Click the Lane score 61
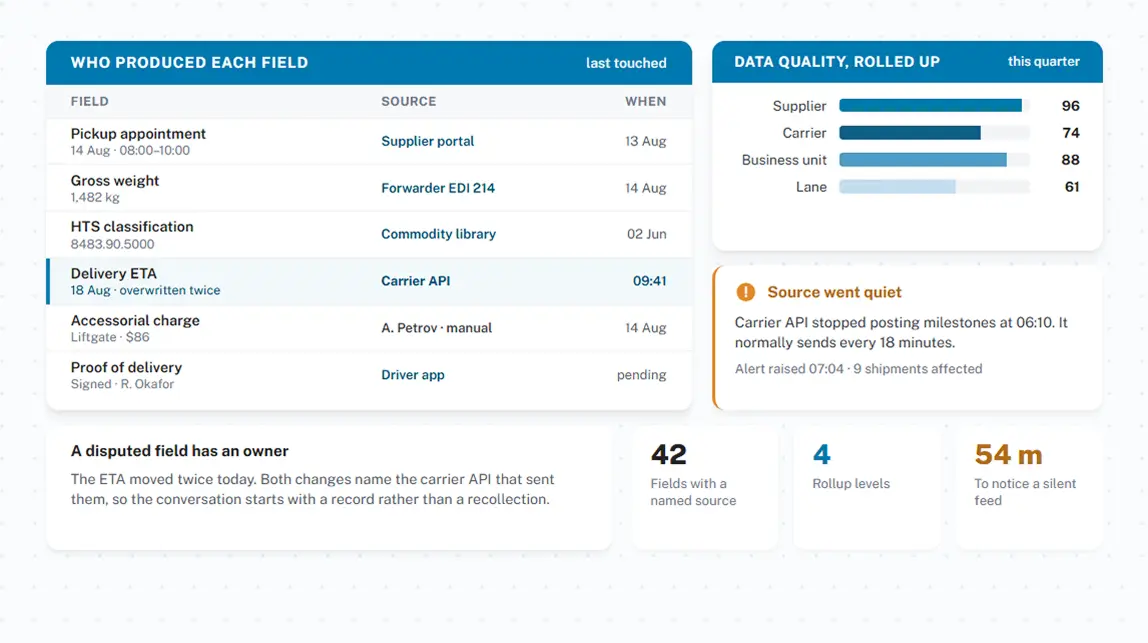The width and height of the screenshot is (1148, 643). (x=1072, y=187)
